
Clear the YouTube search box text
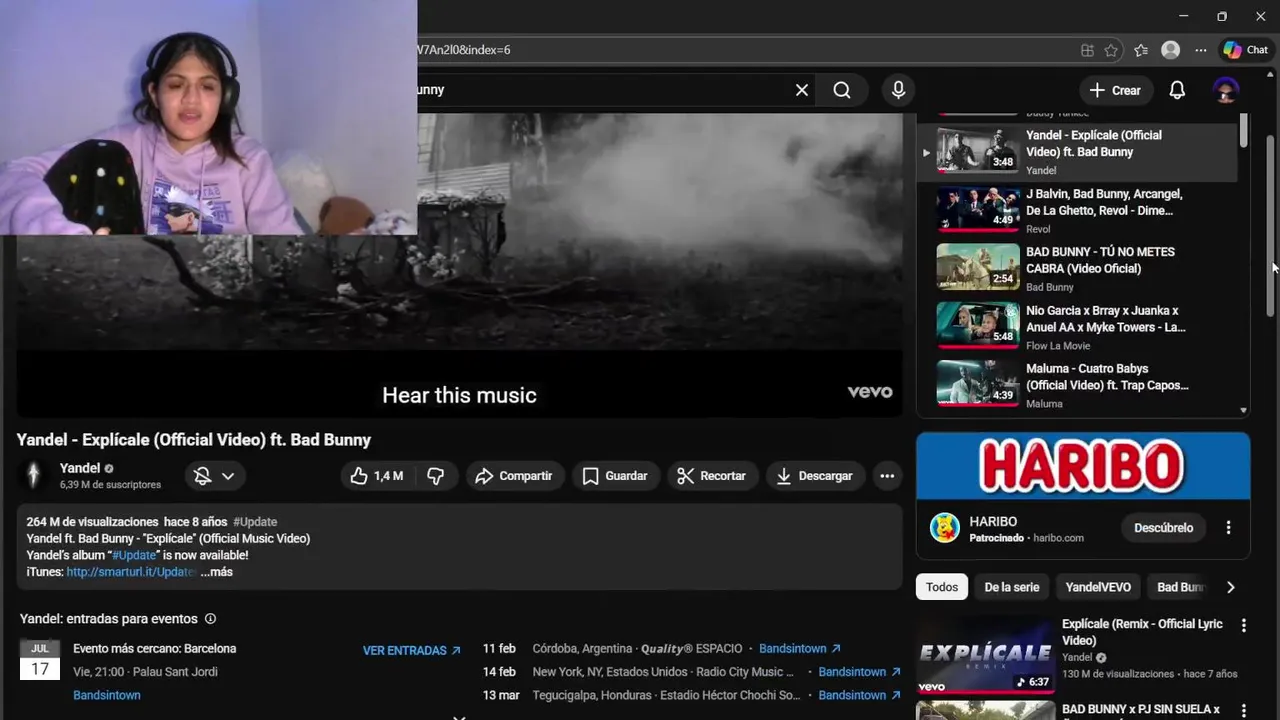[802, 90]
